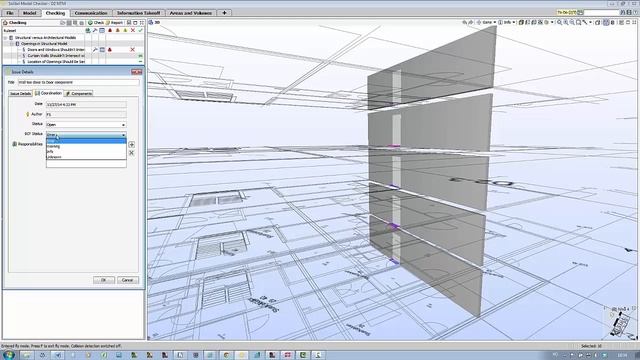Click the Author field in Coordination tab
Screen dimensions: 640x360
pos(86,115)
